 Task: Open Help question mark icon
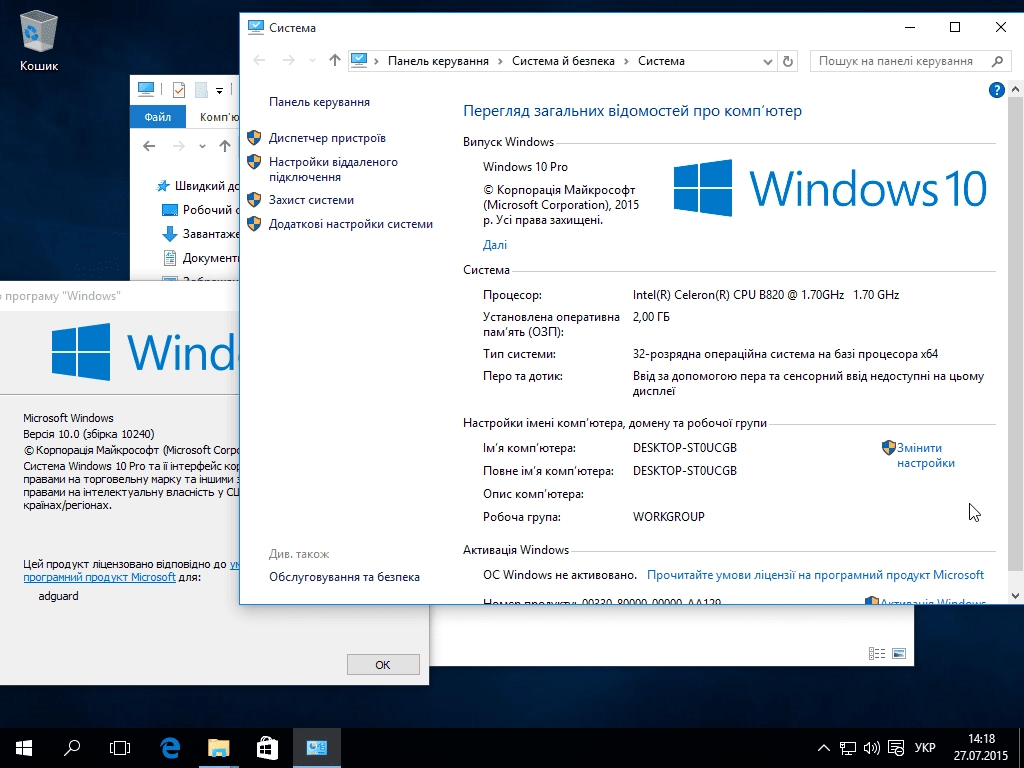pos(997,90)
